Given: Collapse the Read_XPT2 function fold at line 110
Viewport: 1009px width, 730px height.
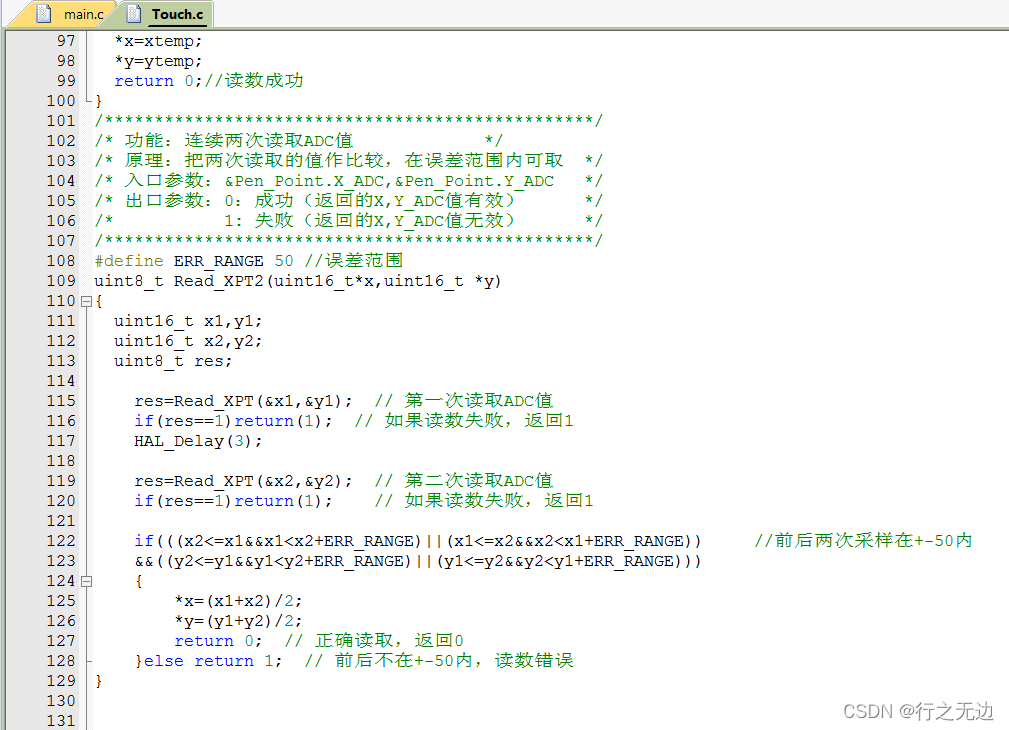Looking at the screenshot, I should pos(86,301).
